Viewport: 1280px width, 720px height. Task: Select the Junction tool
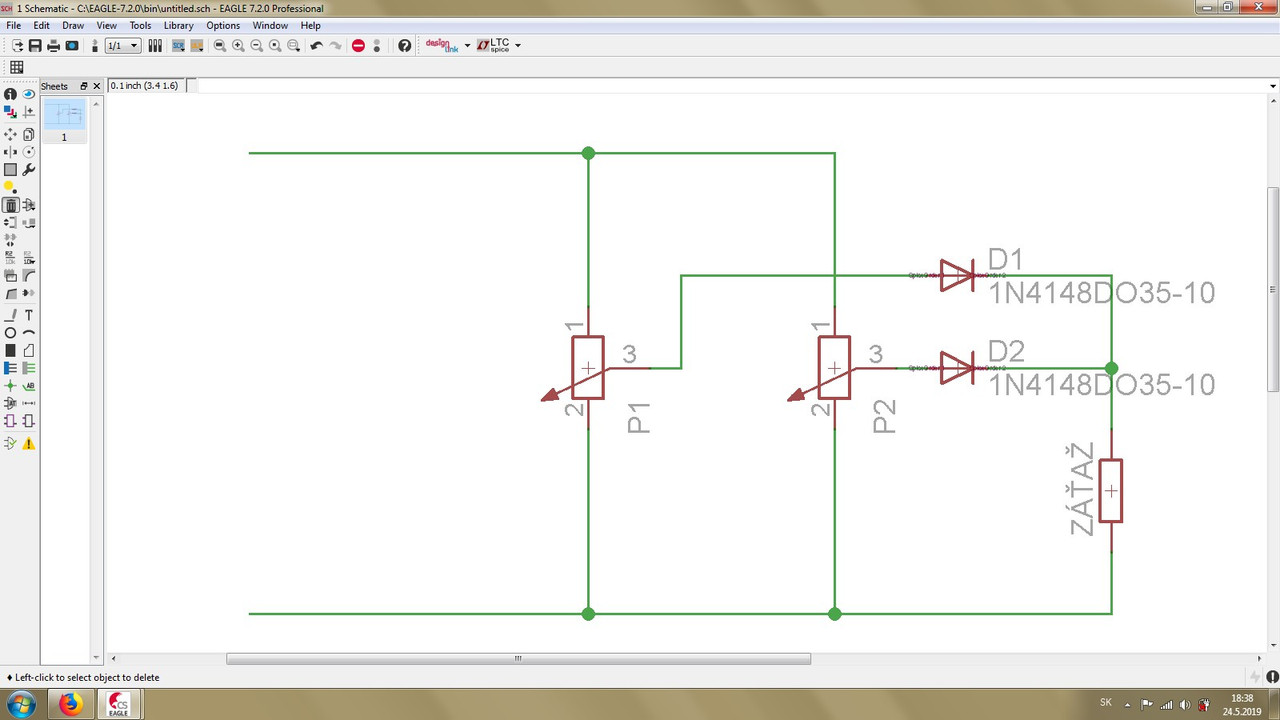point(10,386)
